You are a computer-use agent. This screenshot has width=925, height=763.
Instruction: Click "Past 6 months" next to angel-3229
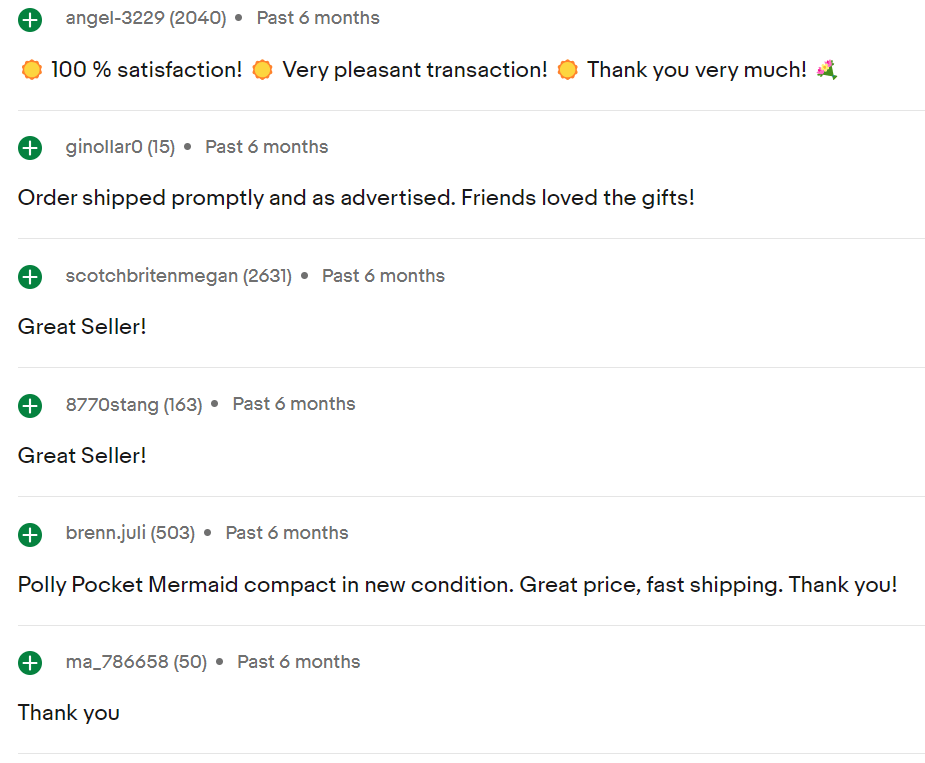[x=318, y=18]
